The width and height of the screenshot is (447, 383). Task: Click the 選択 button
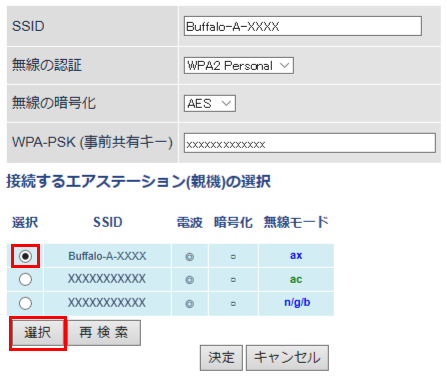[x=38, y=333]
